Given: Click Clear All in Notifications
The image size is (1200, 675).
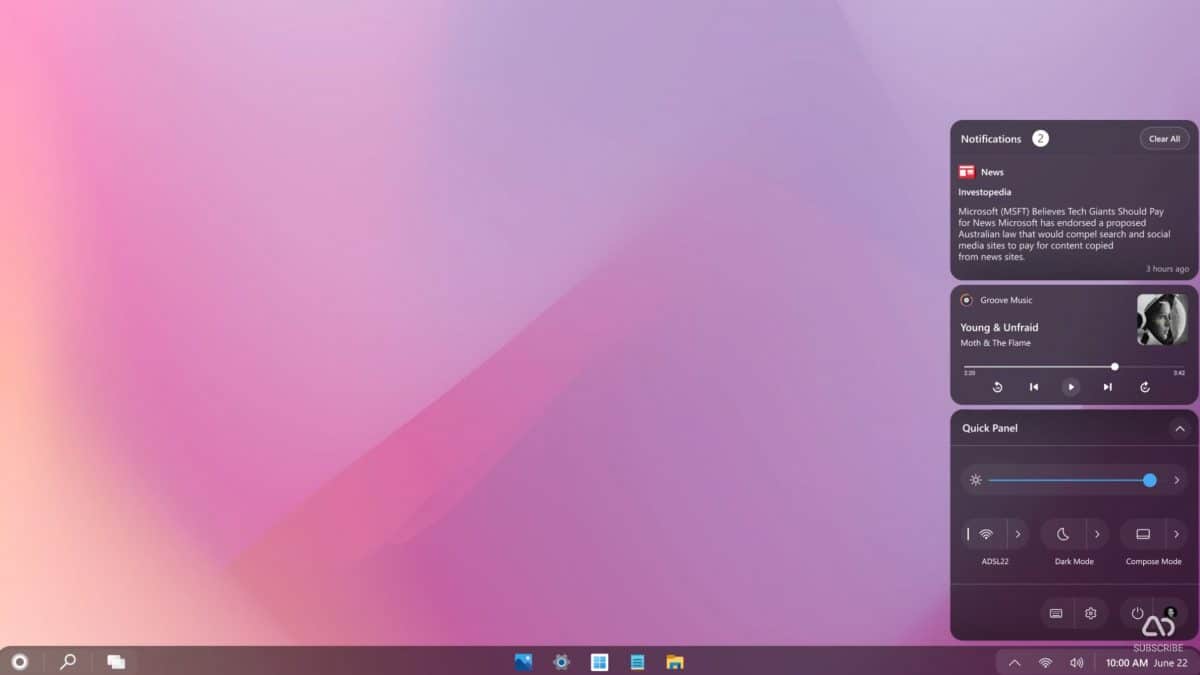Looking at the screenshot, I should click(x=1164, y=138).
